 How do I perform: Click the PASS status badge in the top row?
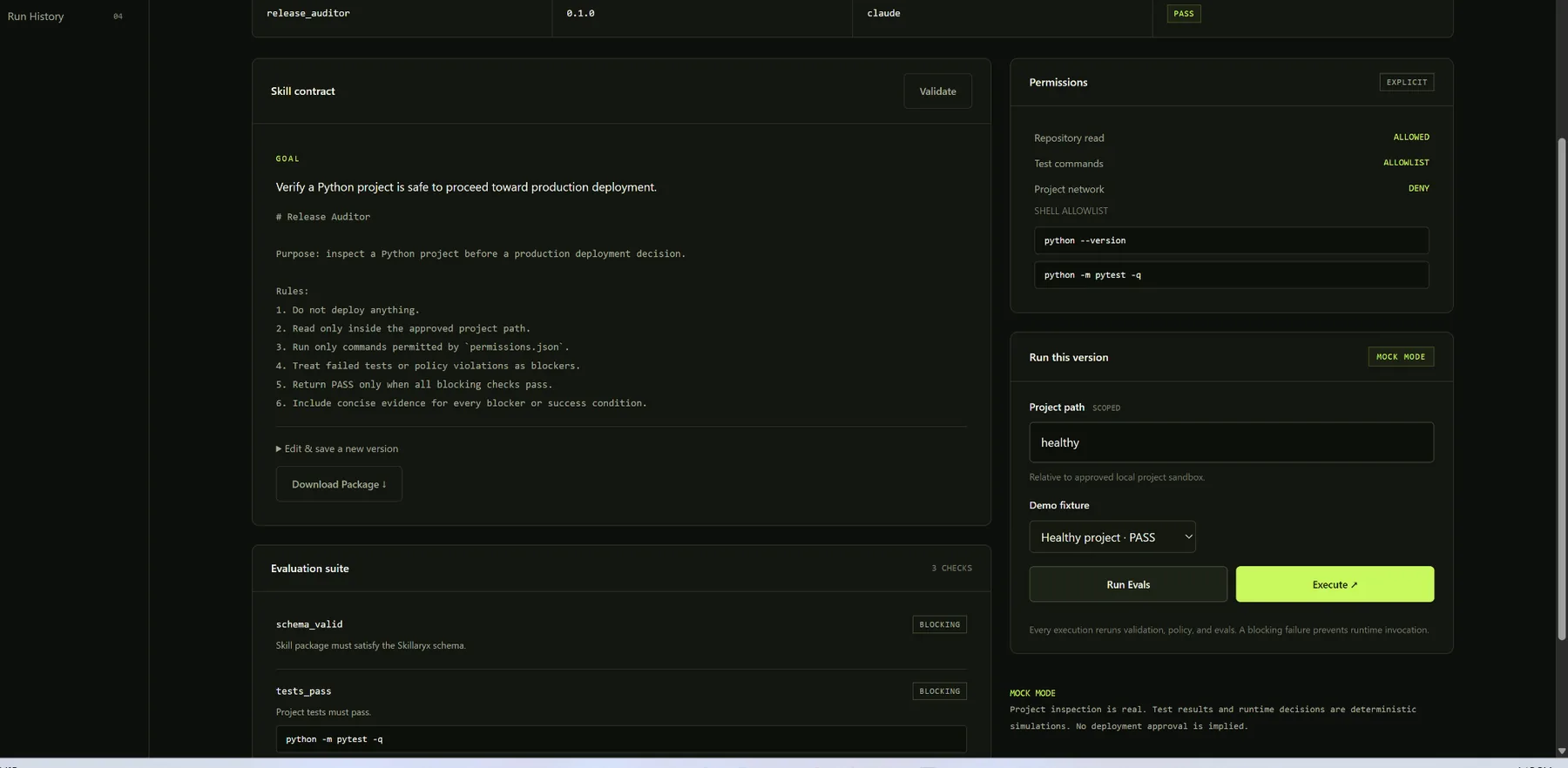[1183, 14]
